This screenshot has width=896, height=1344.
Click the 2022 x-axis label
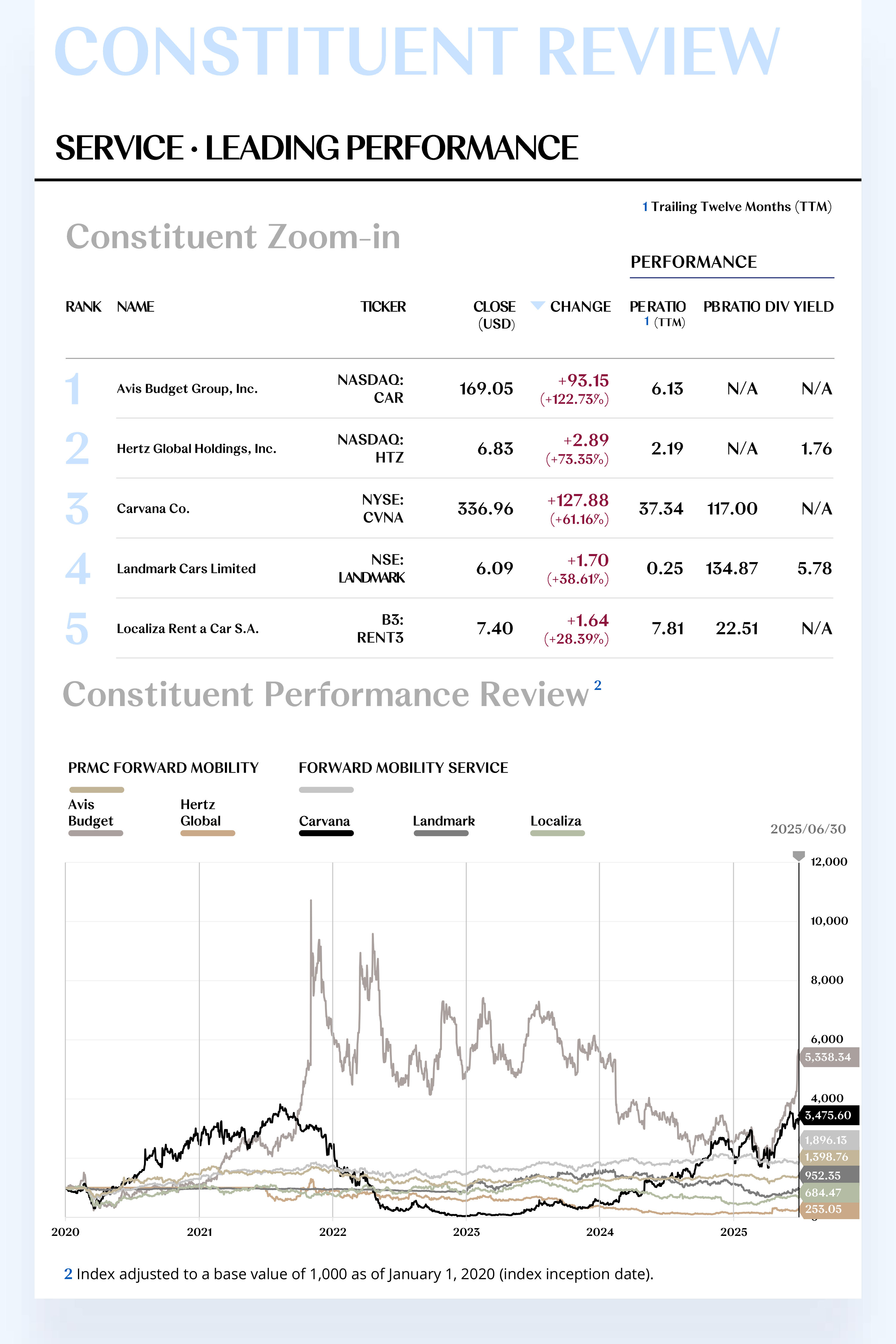[x=333, y=1232]
